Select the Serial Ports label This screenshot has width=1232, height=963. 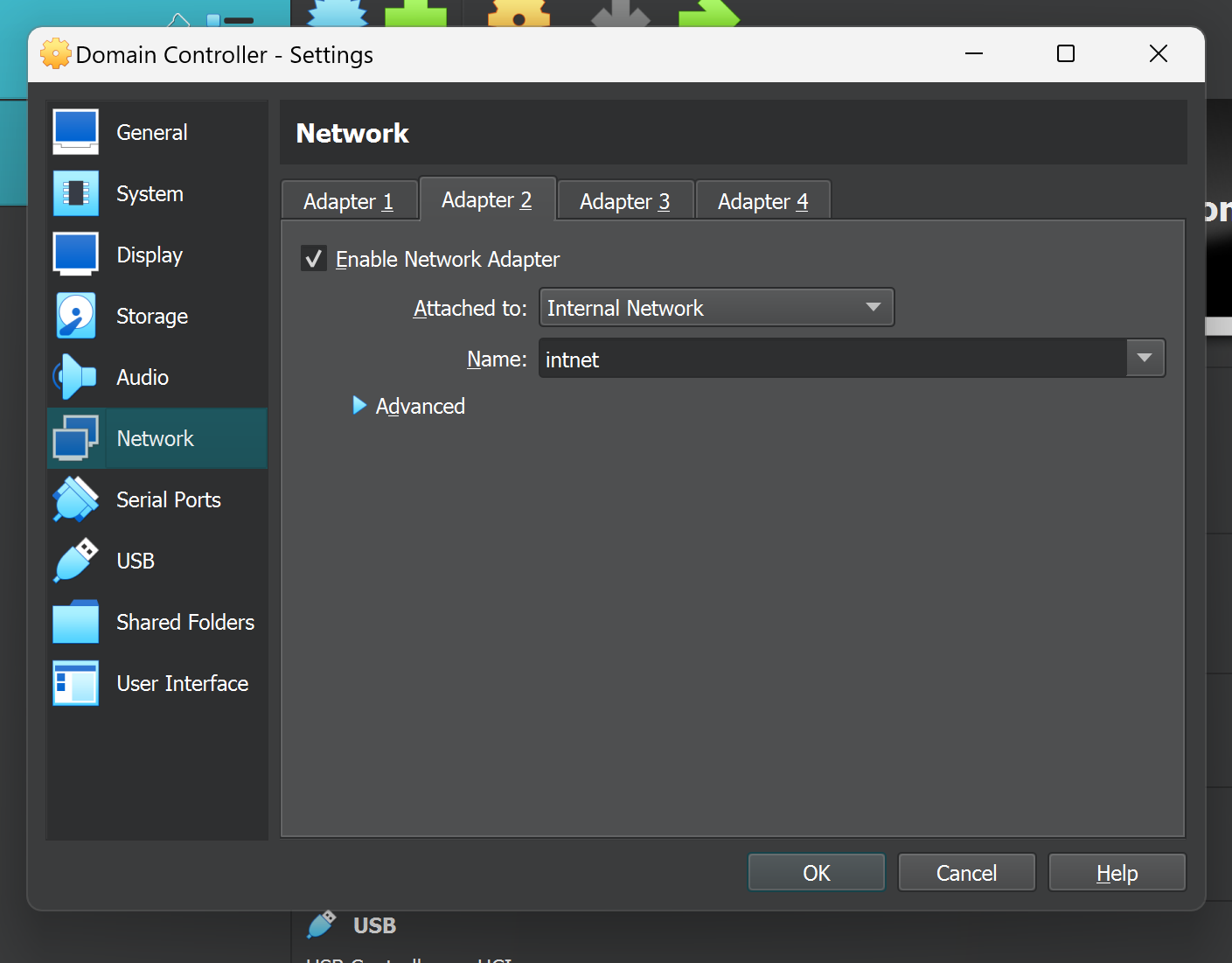point(169,499)
